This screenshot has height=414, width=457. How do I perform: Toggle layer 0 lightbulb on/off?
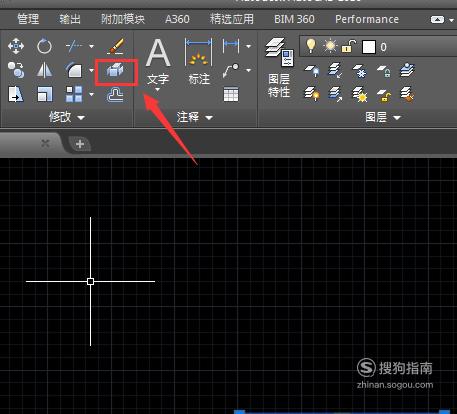point(311,46)
